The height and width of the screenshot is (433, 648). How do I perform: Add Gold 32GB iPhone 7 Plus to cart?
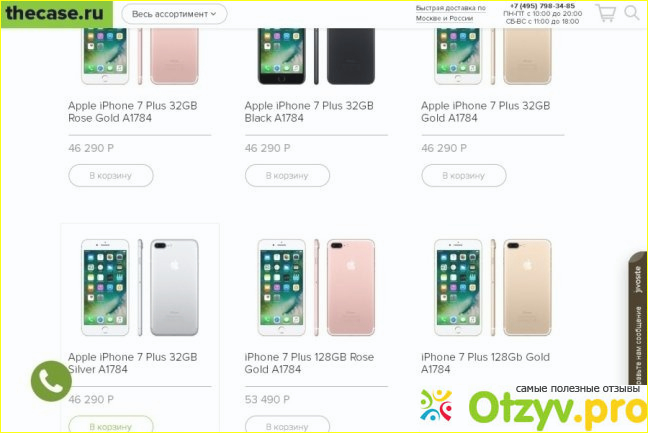(x=464, y=176)
